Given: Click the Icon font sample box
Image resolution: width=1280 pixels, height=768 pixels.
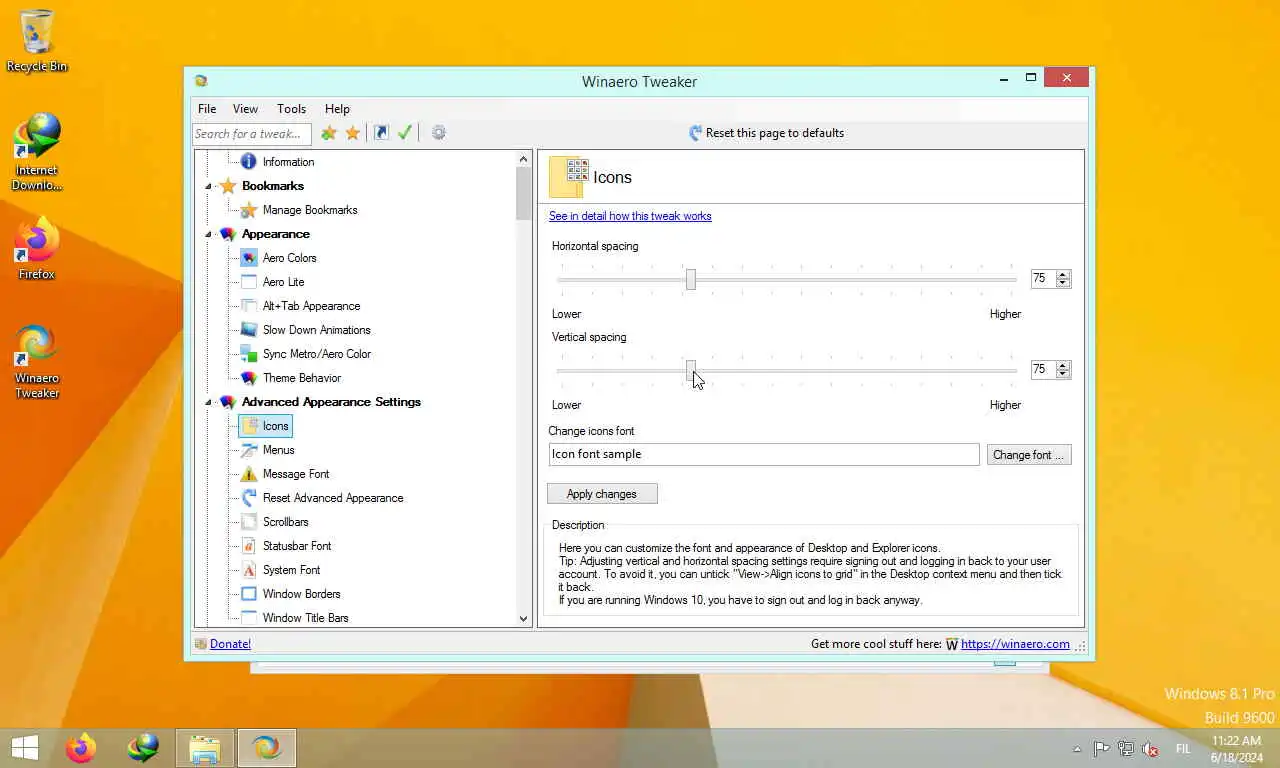Looking at the screenshot, I should (764, 454).
